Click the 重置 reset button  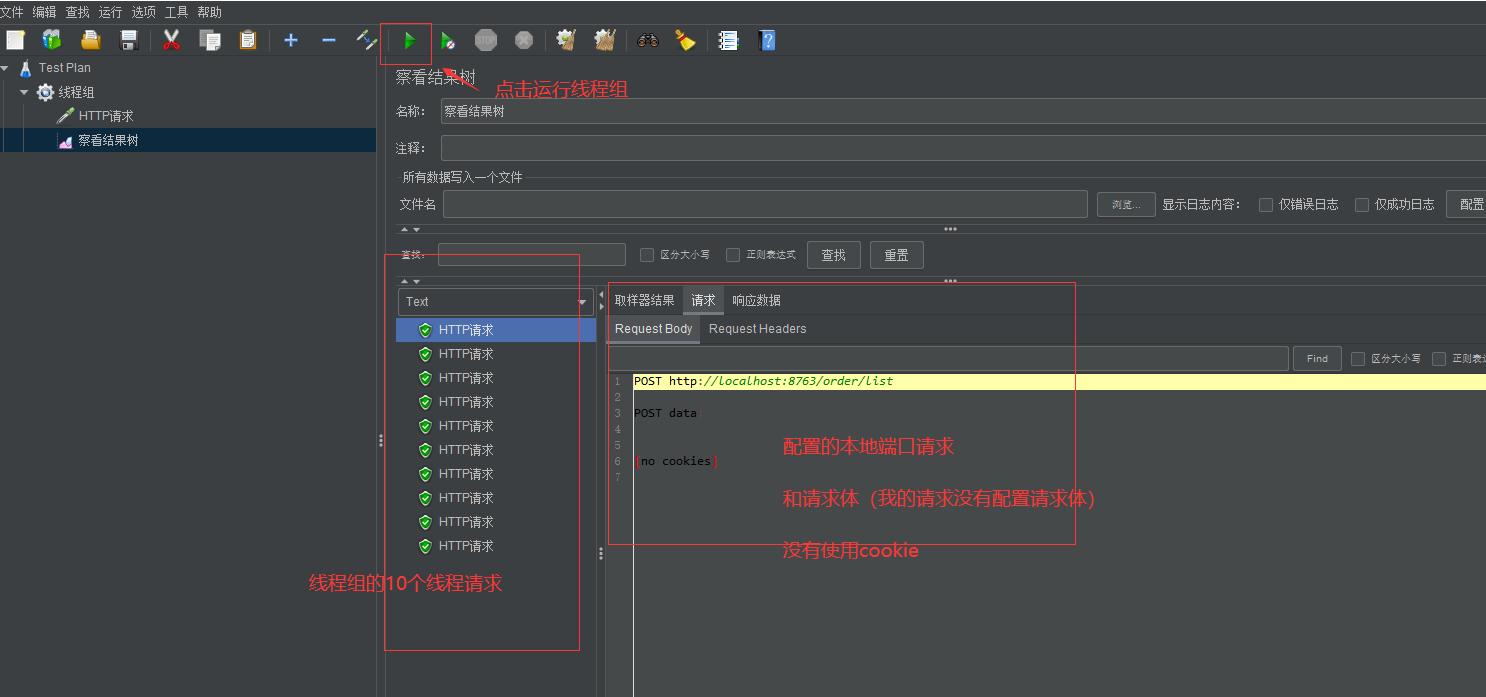pos(896,255)
